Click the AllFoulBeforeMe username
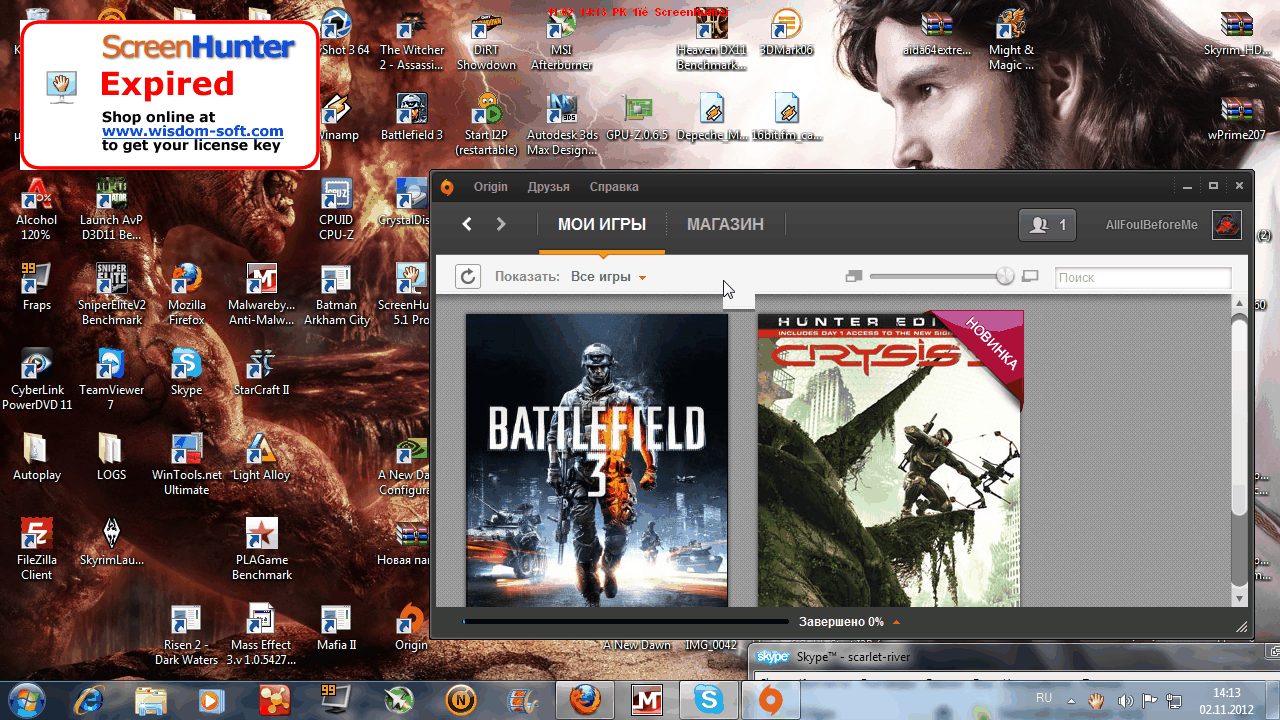The width and height of the screenshot is (1280, 720). [x=1151, y=225]
